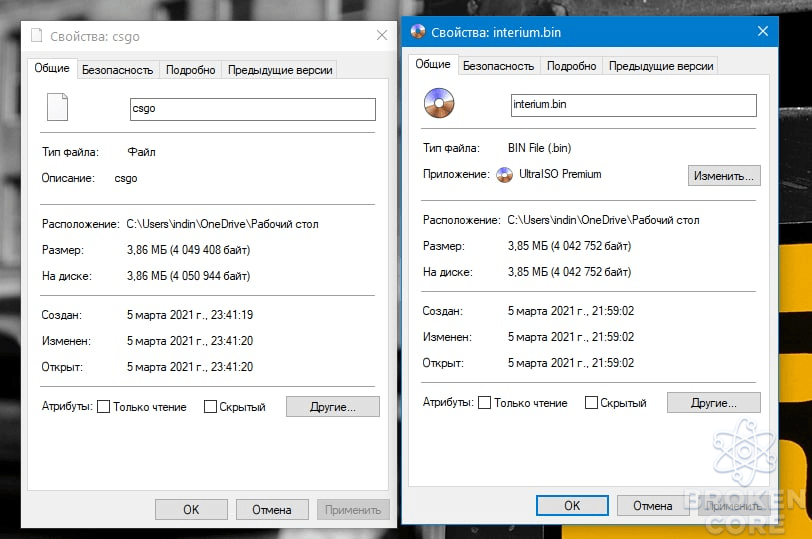Click the csgo file location path text
Image resolution: width=812 pixels, height=539 pixels.
tap(223, 224)
